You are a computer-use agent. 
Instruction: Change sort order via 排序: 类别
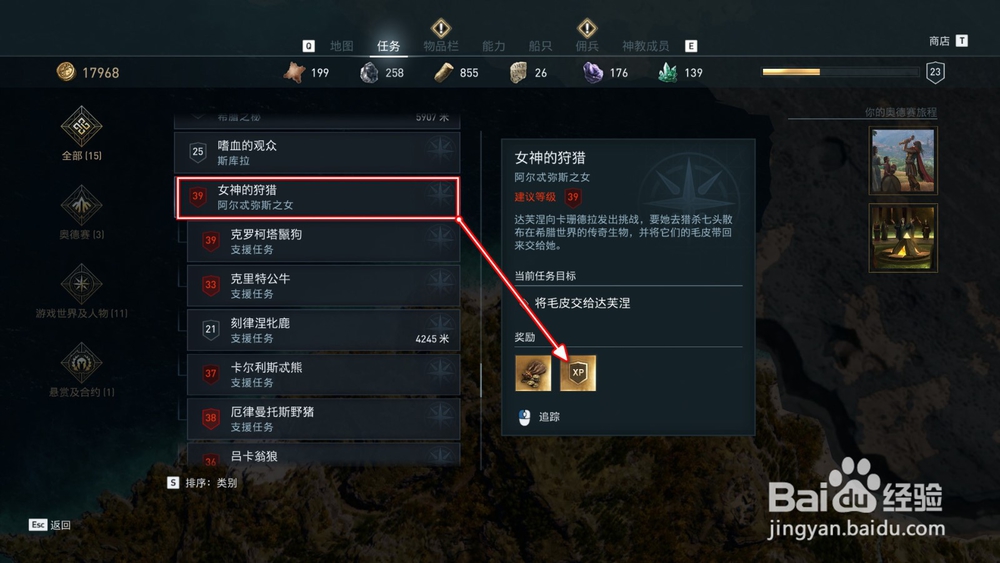point(202,483)
